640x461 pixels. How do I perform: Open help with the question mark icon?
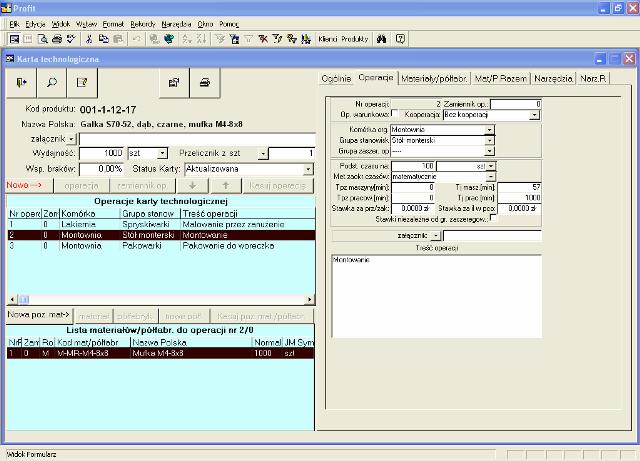(x=400, y=39)
